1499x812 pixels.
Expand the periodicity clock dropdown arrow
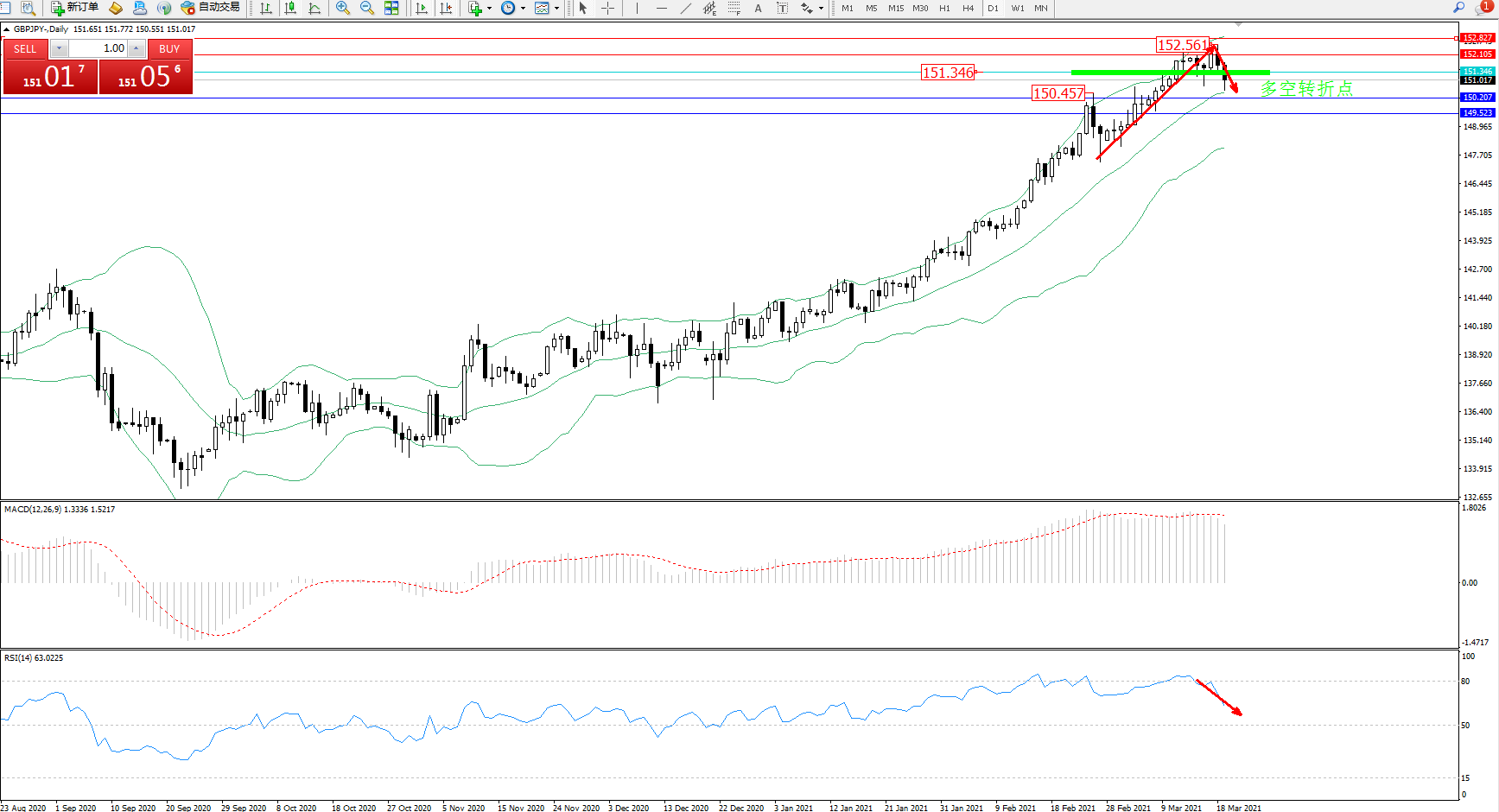pyautogui.click(x=523, y=9)
